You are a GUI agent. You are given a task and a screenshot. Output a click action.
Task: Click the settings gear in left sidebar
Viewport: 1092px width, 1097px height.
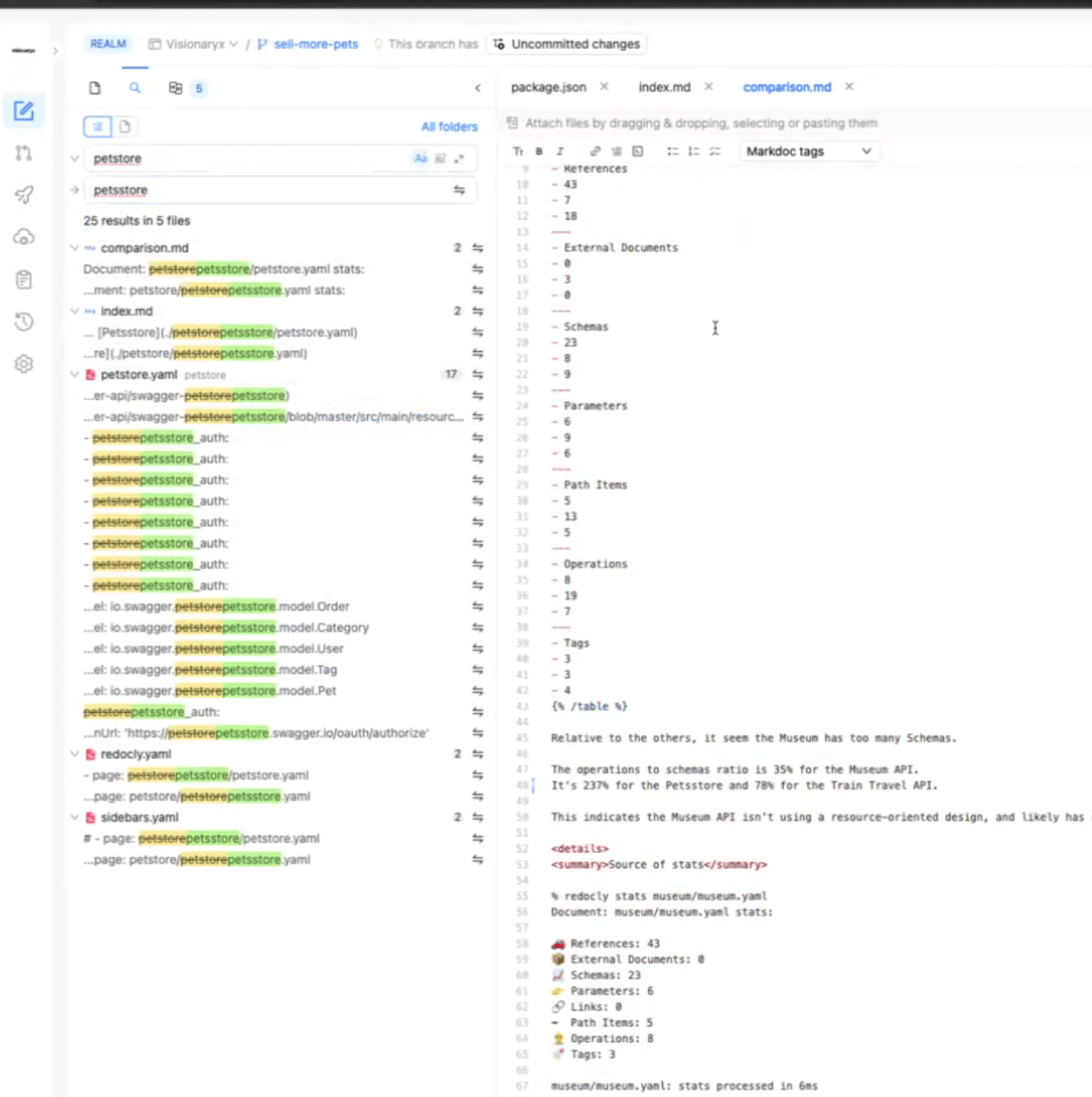[x=24, y=364]
